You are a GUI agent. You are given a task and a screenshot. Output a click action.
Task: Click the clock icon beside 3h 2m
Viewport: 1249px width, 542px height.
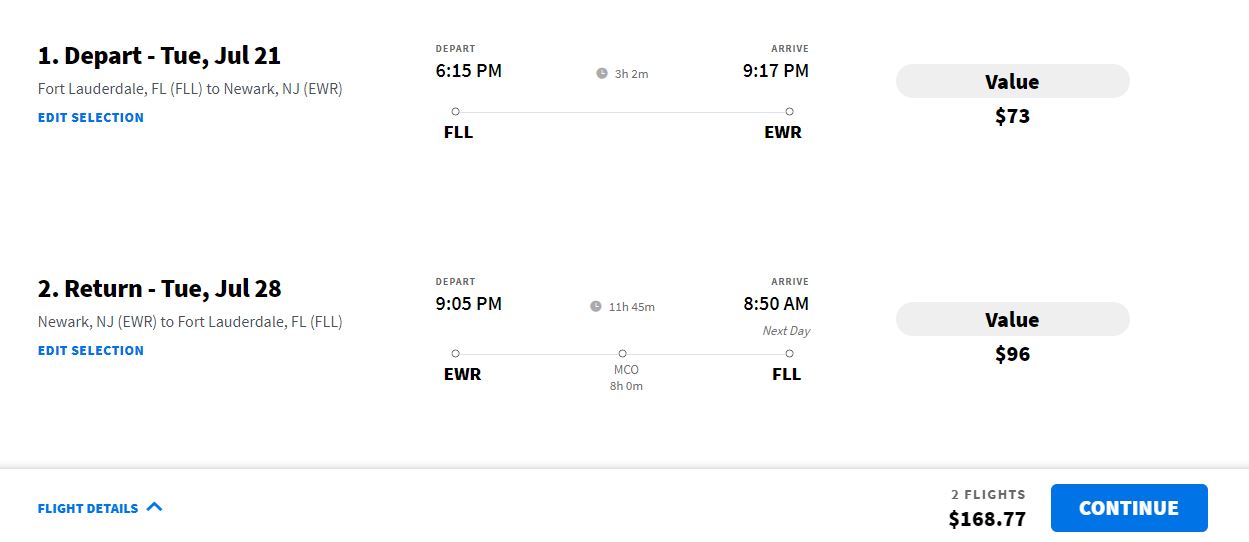pos(602,73)
